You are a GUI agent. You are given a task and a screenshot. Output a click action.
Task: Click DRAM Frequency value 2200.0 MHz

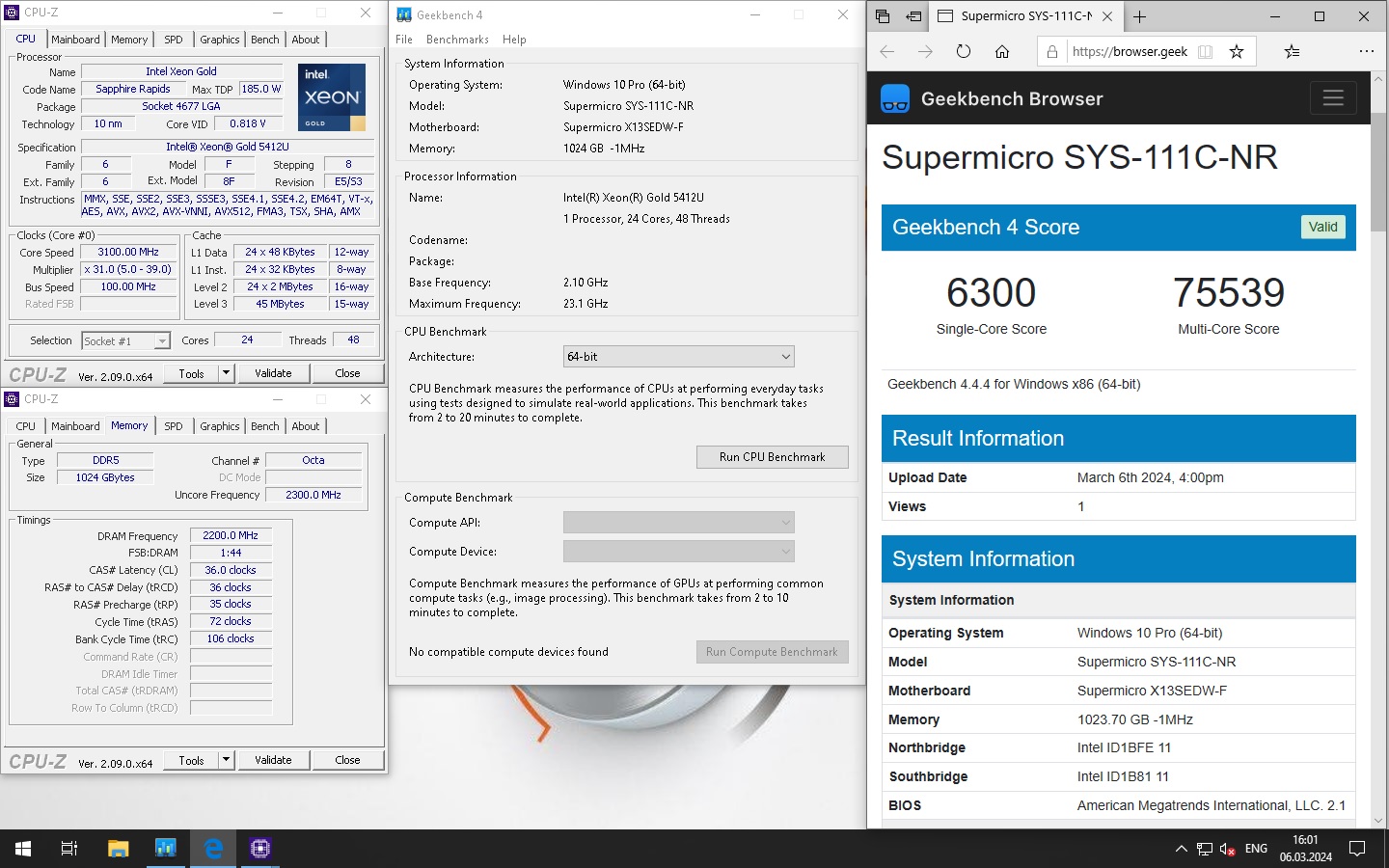click(231, 535)
